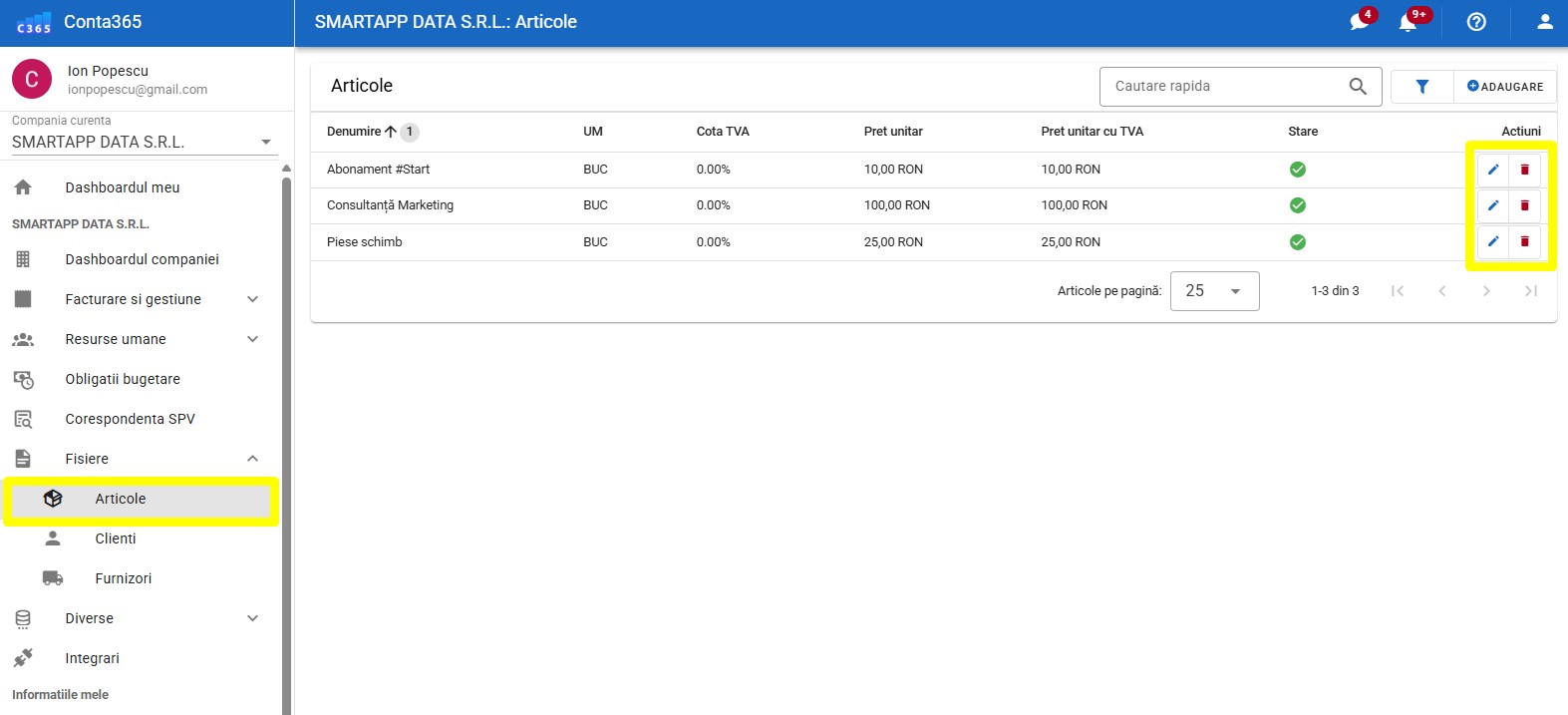1568x715 pixels.
Task: Open the Compania curenta dropdown
Action: coord(143,143)
